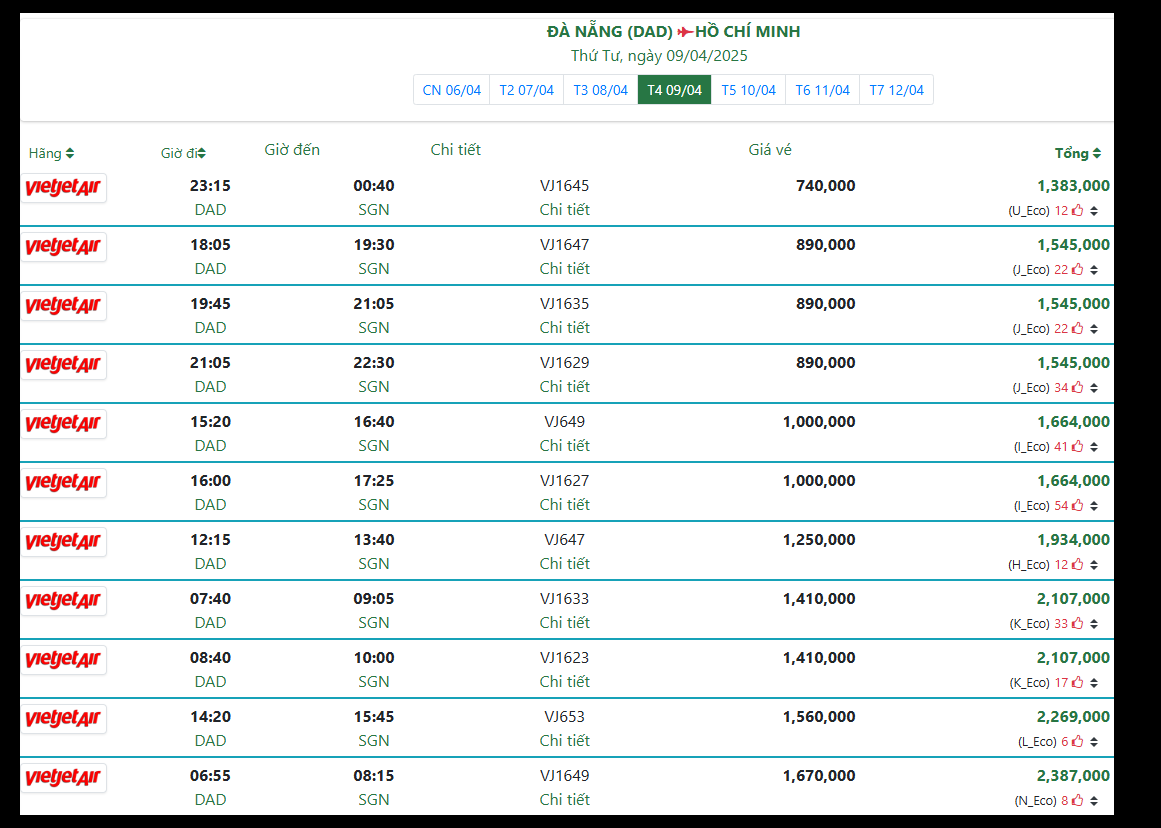Select the CN 06/04 date tab

451,90
